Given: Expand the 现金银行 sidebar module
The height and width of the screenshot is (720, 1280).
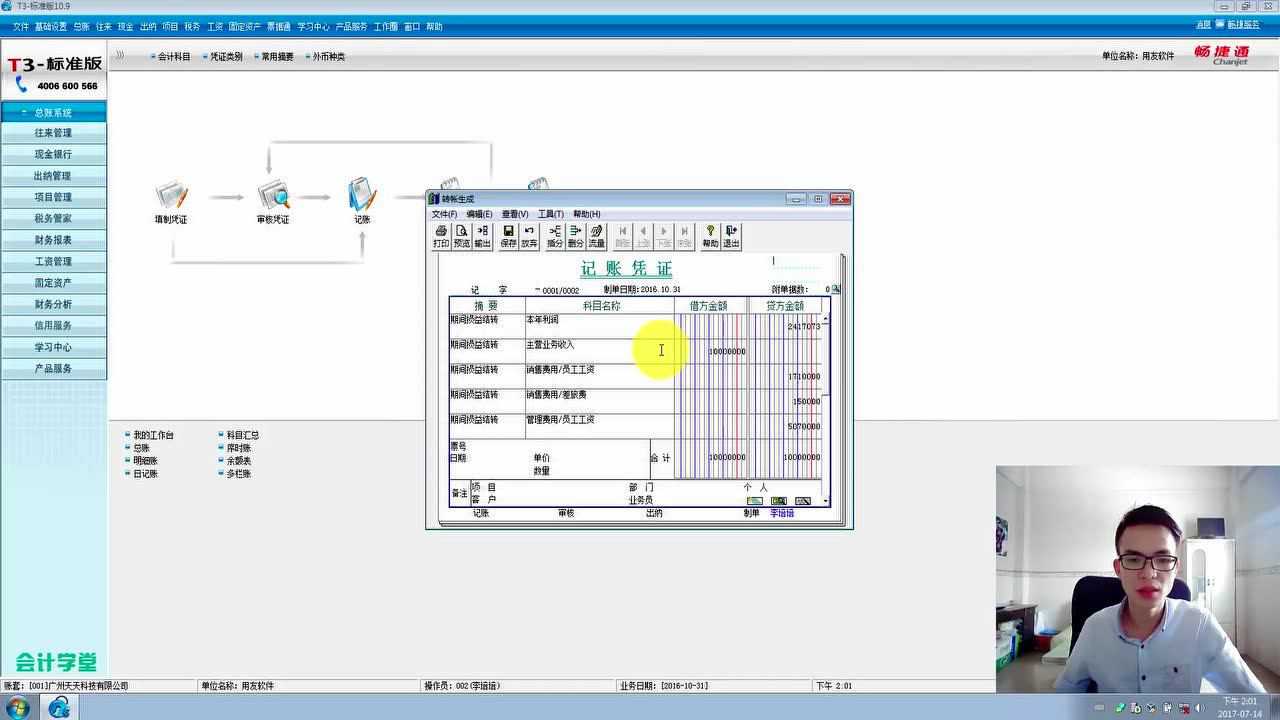Looking at the screenshot, I should (53, 154).
